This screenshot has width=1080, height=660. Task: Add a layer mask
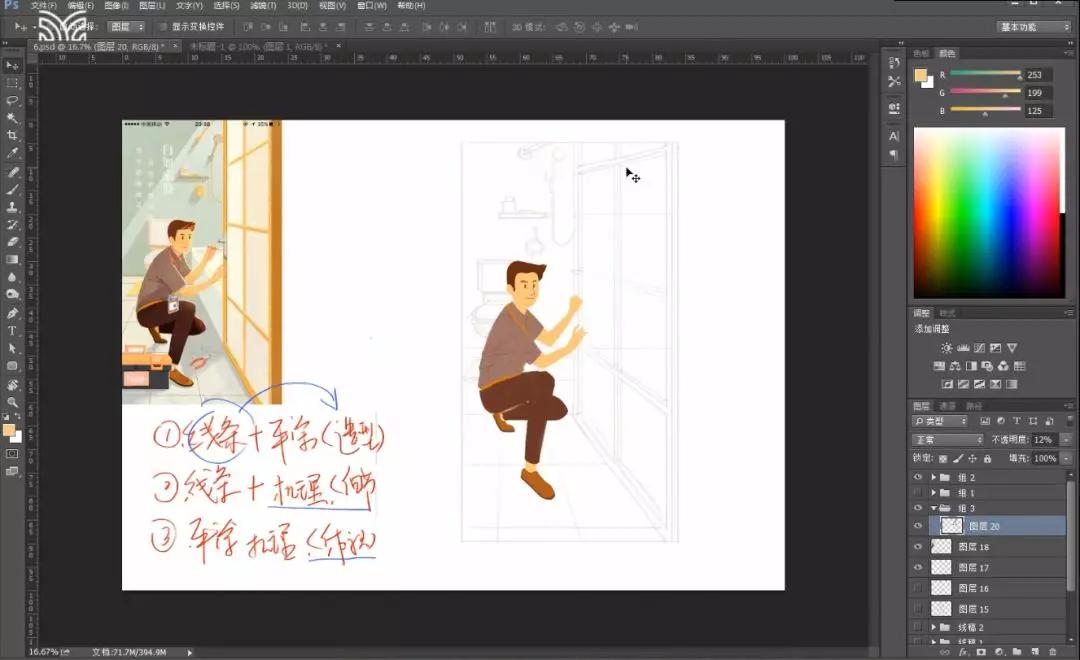[981, 652]
